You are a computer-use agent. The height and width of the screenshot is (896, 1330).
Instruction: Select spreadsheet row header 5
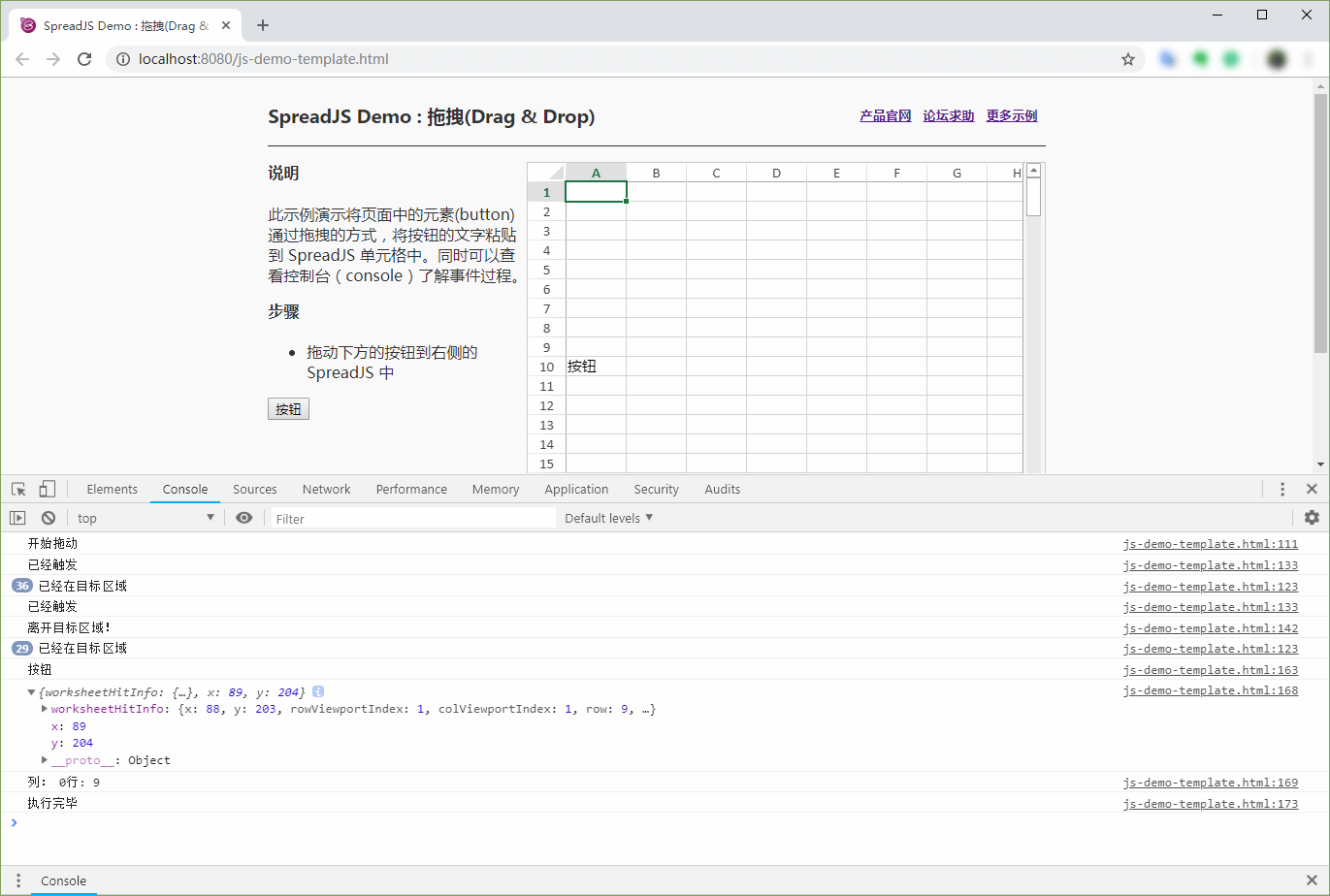[547, 270]
